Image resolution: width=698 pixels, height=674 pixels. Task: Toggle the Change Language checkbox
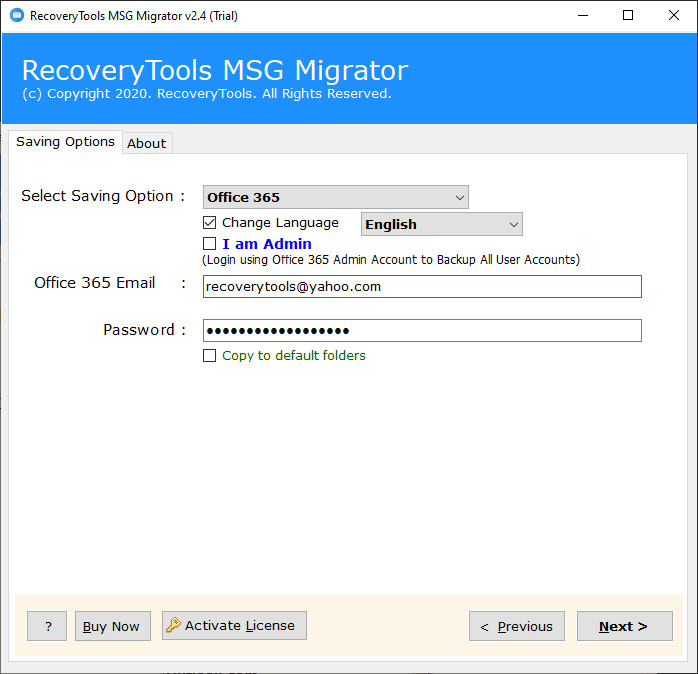209,223
